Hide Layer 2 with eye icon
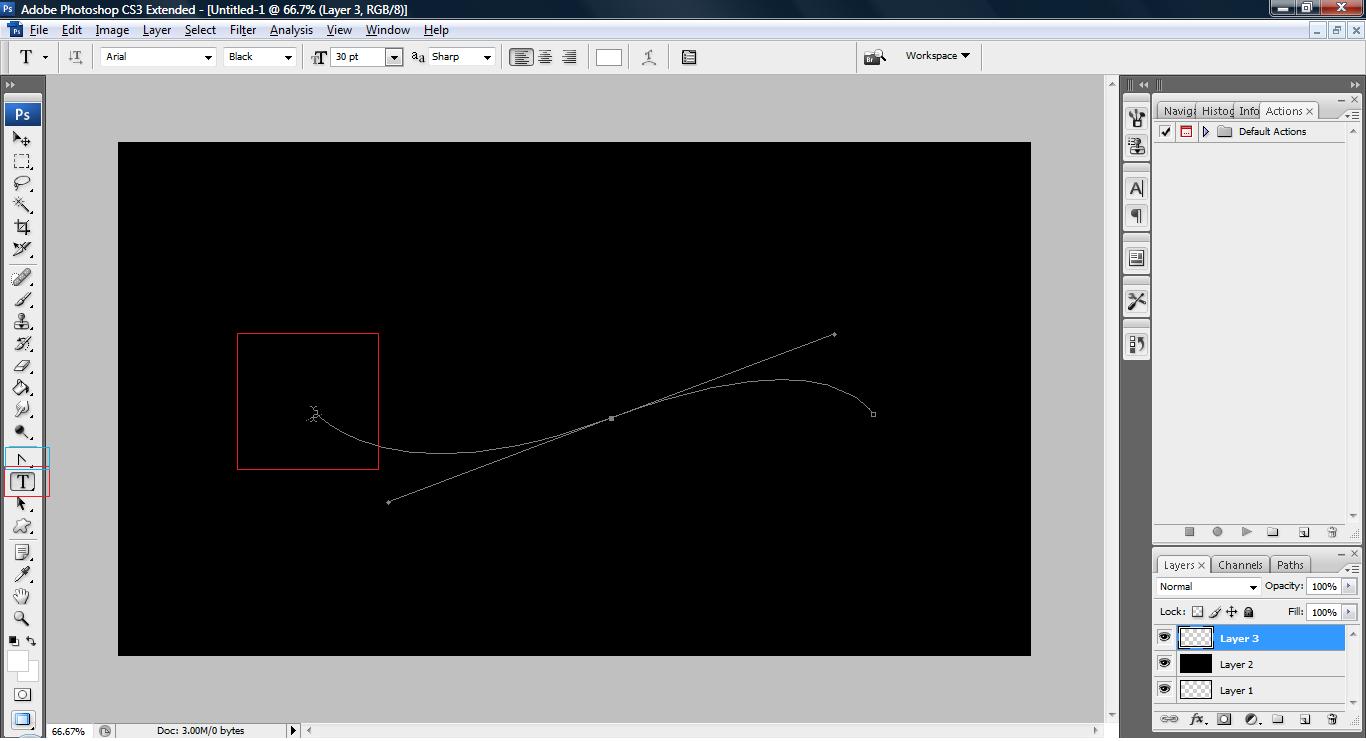 click(1164, 664)
